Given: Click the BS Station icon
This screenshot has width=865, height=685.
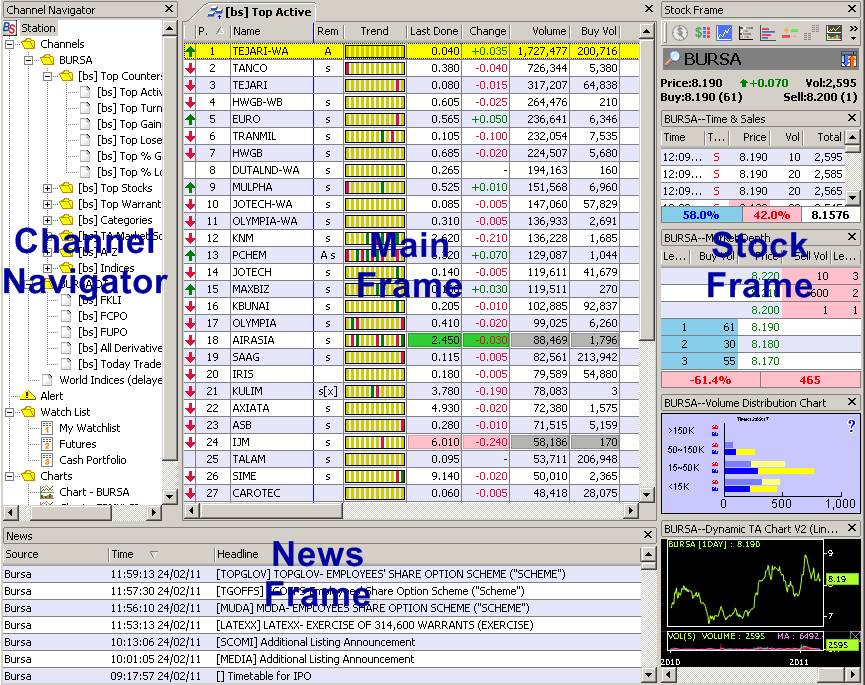Looking at the screenshot, I should (10, 28).
